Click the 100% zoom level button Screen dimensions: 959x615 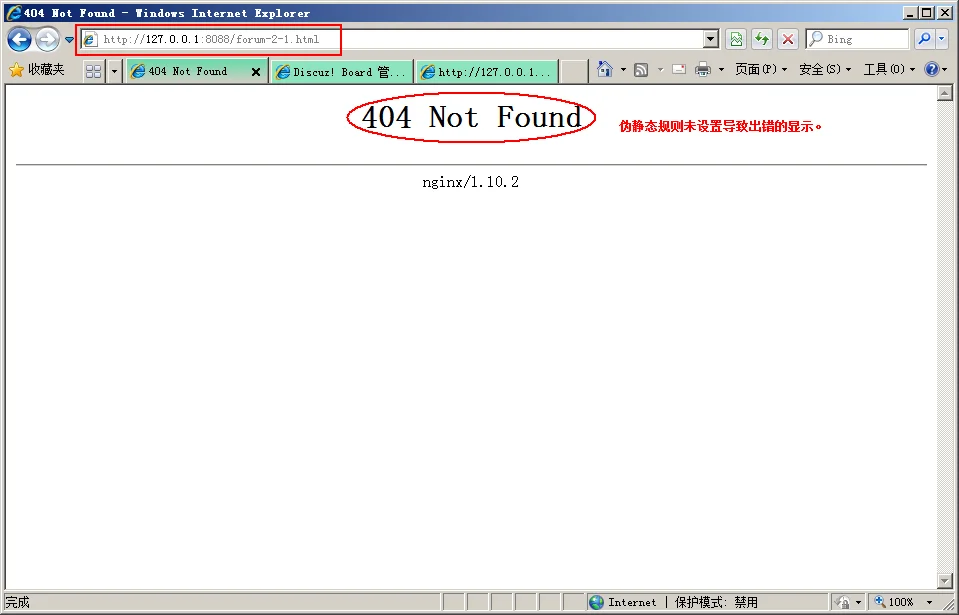click(894, 602)
